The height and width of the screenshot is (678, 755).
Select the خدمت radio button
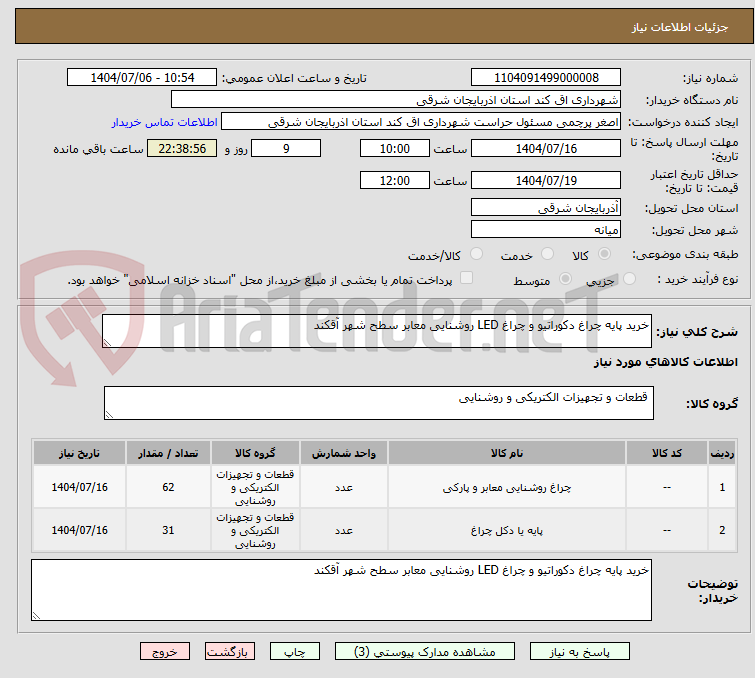click(x=547, y=254)
